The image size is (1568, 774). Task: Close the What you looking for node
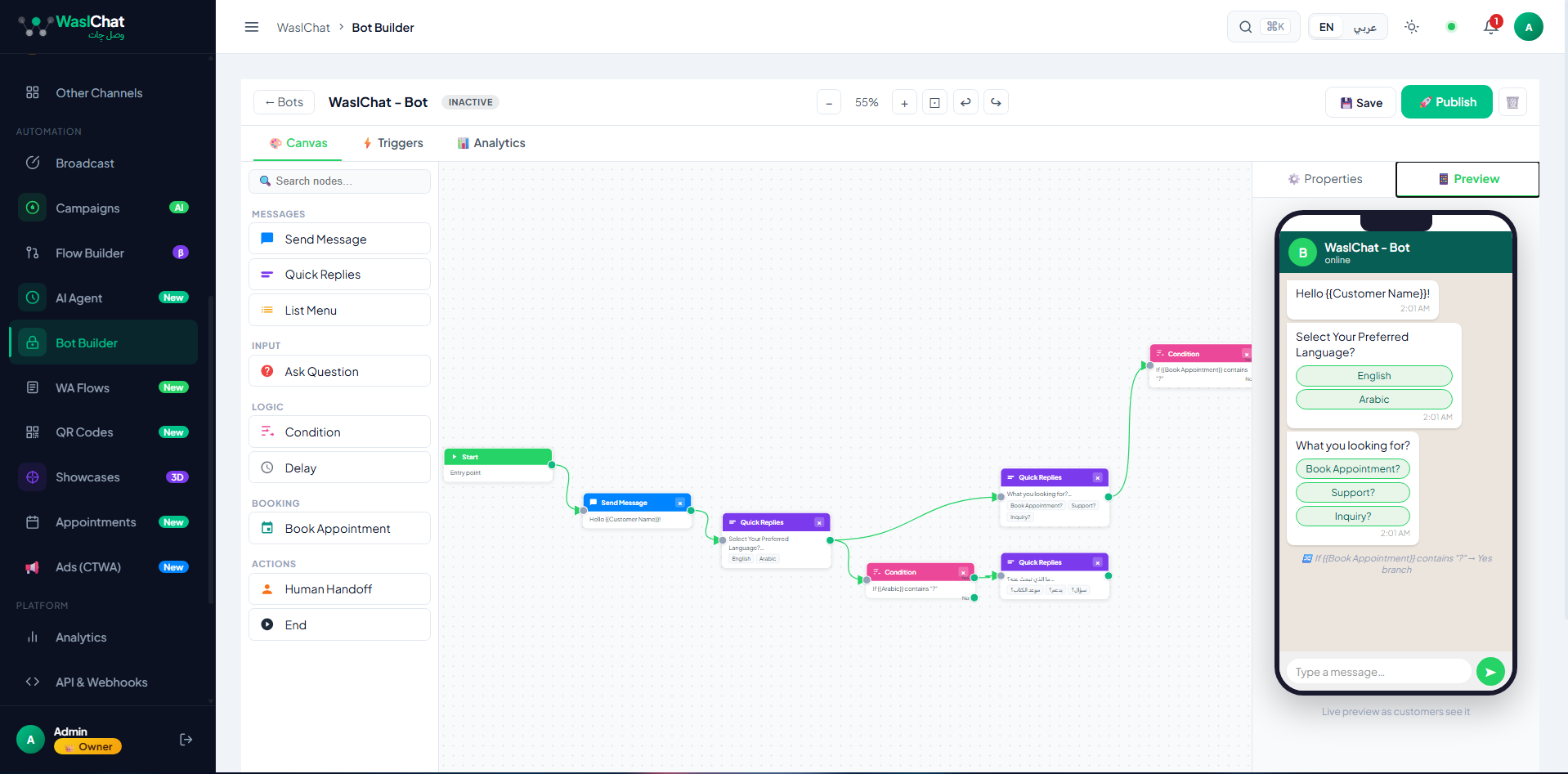coord(1097,477)
